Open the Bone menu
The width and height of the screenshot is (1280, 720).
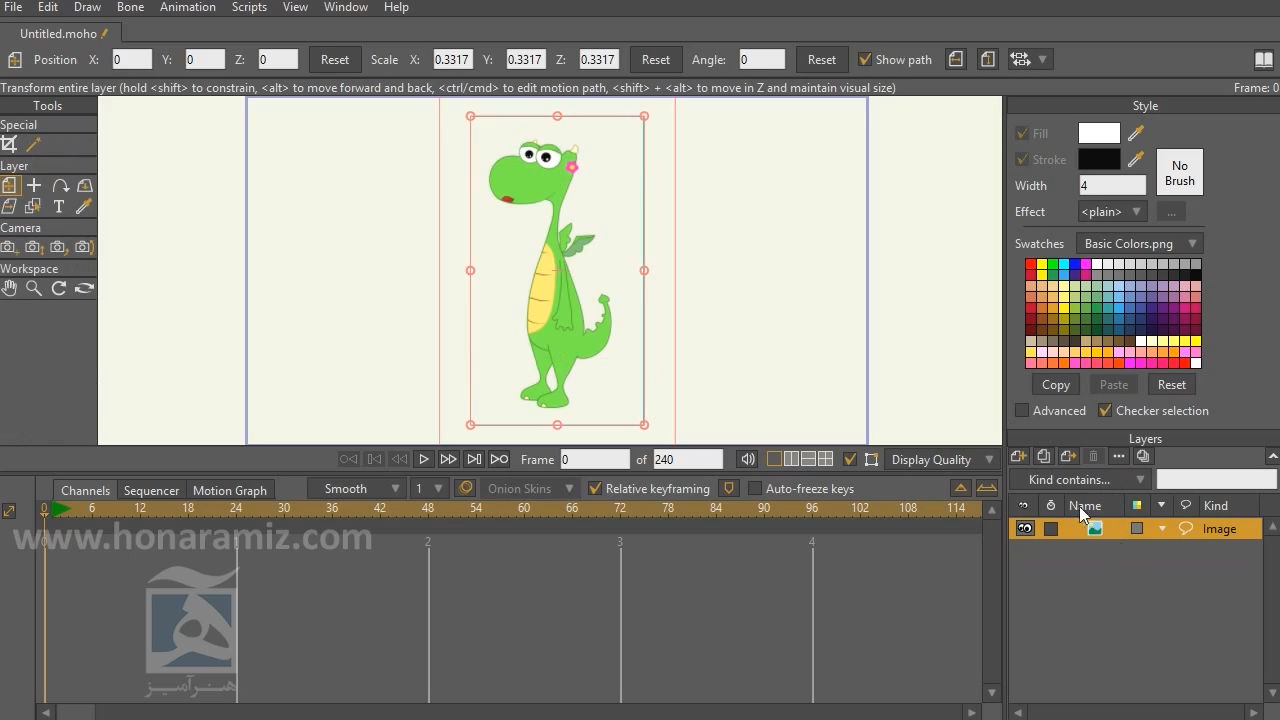pos(130,7)
